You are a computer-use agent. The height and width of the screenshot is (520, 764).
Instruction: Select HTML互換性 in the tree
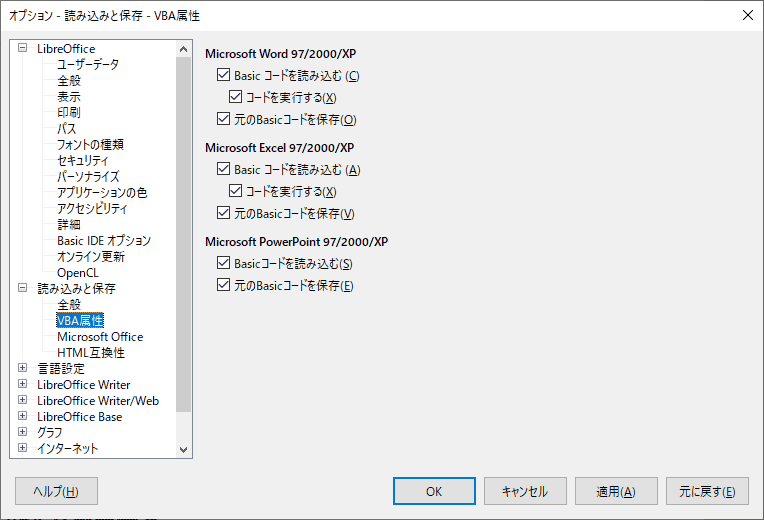click(x=91, y=353)
